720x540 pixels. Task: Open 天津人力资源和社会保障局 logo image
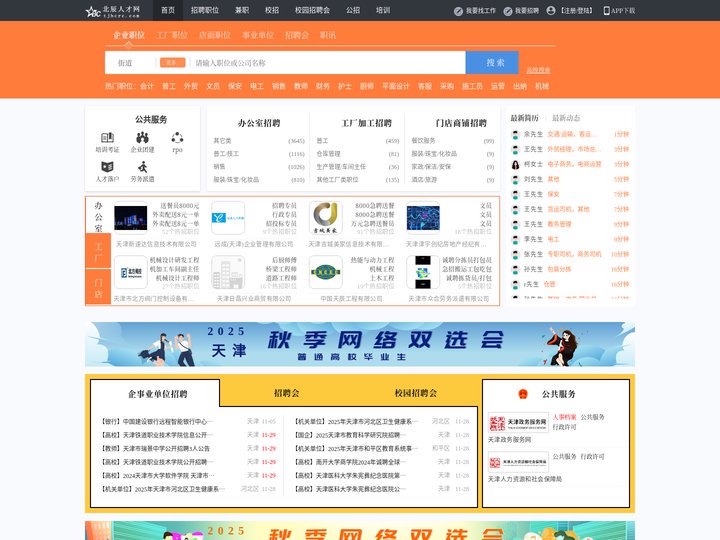click(x=518, y=462)
